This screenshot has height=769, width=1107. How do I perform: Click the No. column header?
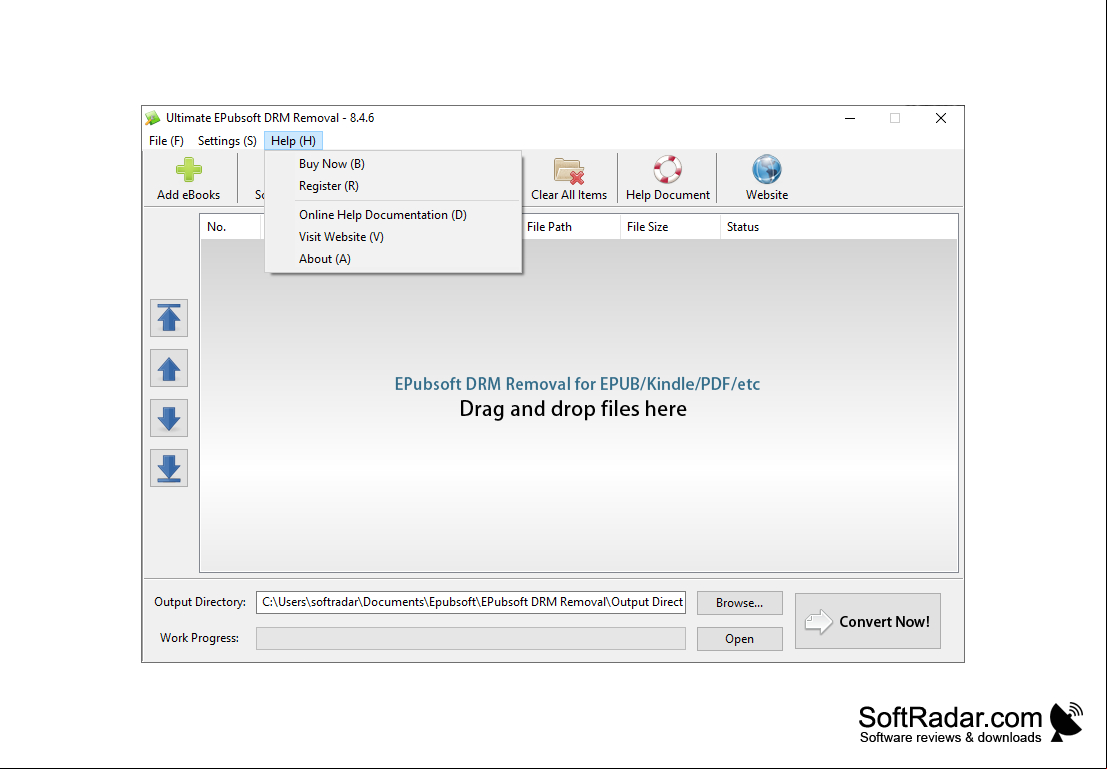point(231,227)
